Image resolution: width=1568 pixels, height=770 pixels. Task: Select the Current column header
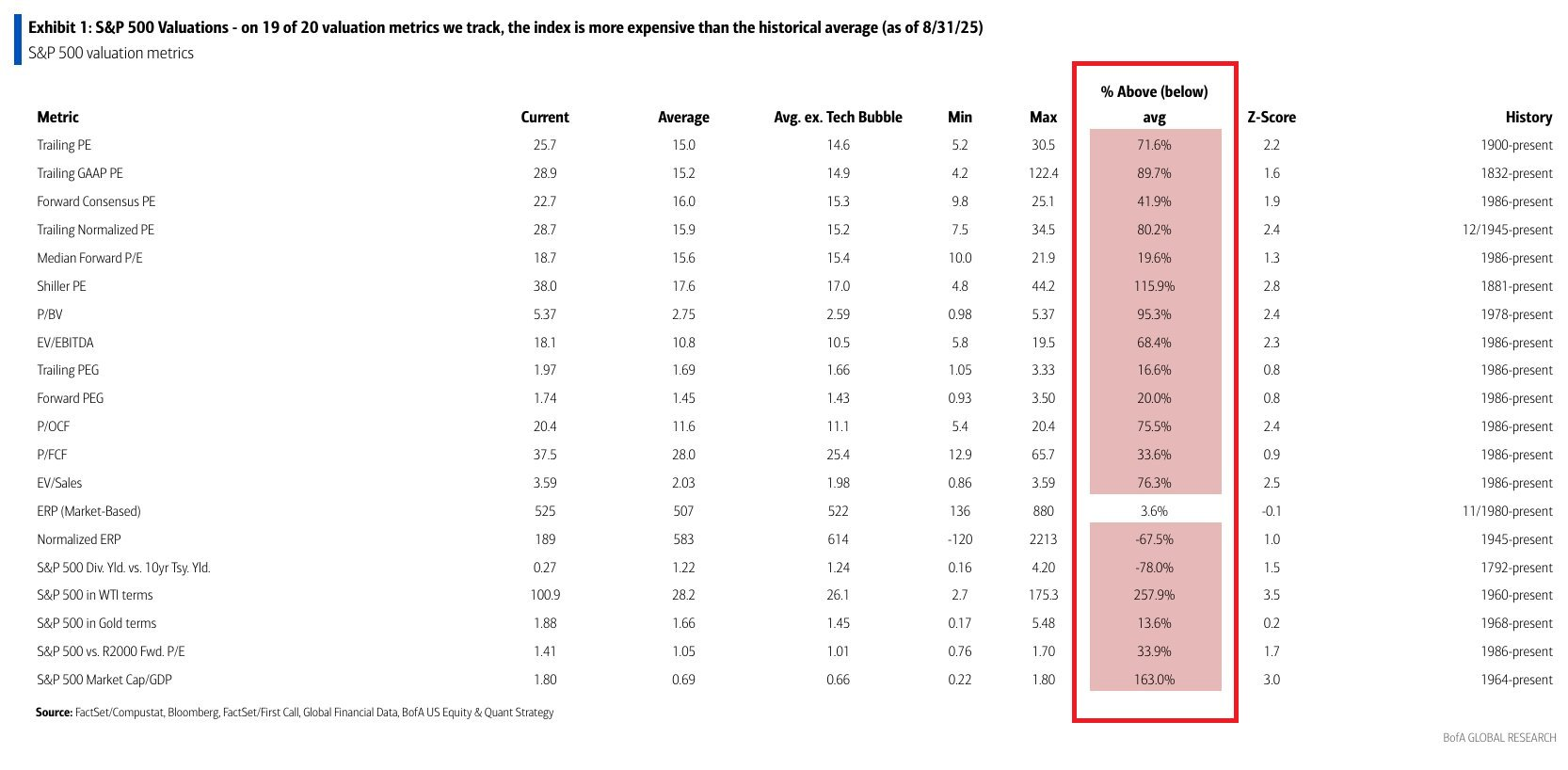pyautogui.click(x=545, y=118)
